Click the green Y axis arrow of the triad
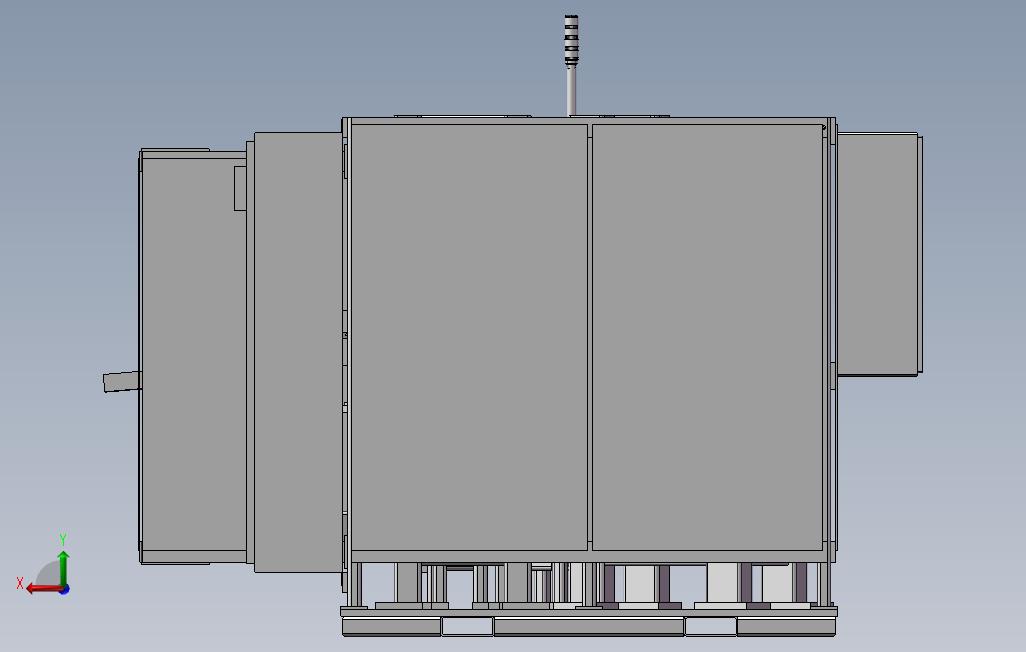Screen dimensions: 1026x652 (x=63, y=568)
